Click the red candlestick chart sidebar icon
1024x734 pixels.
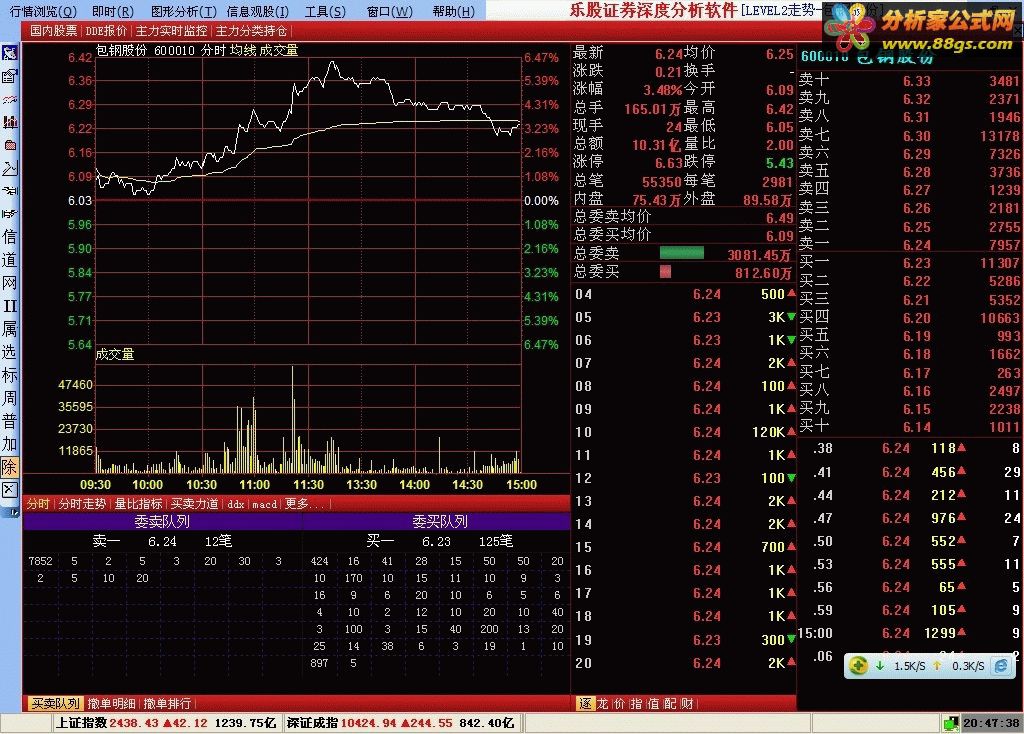click(x=9, y=122)
